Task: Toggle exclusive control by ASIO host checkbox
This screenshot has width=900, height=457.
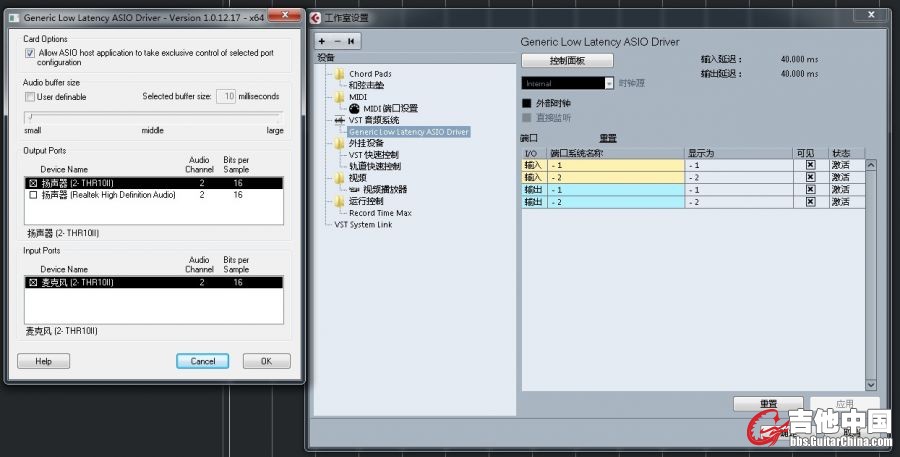Action: 30,53
